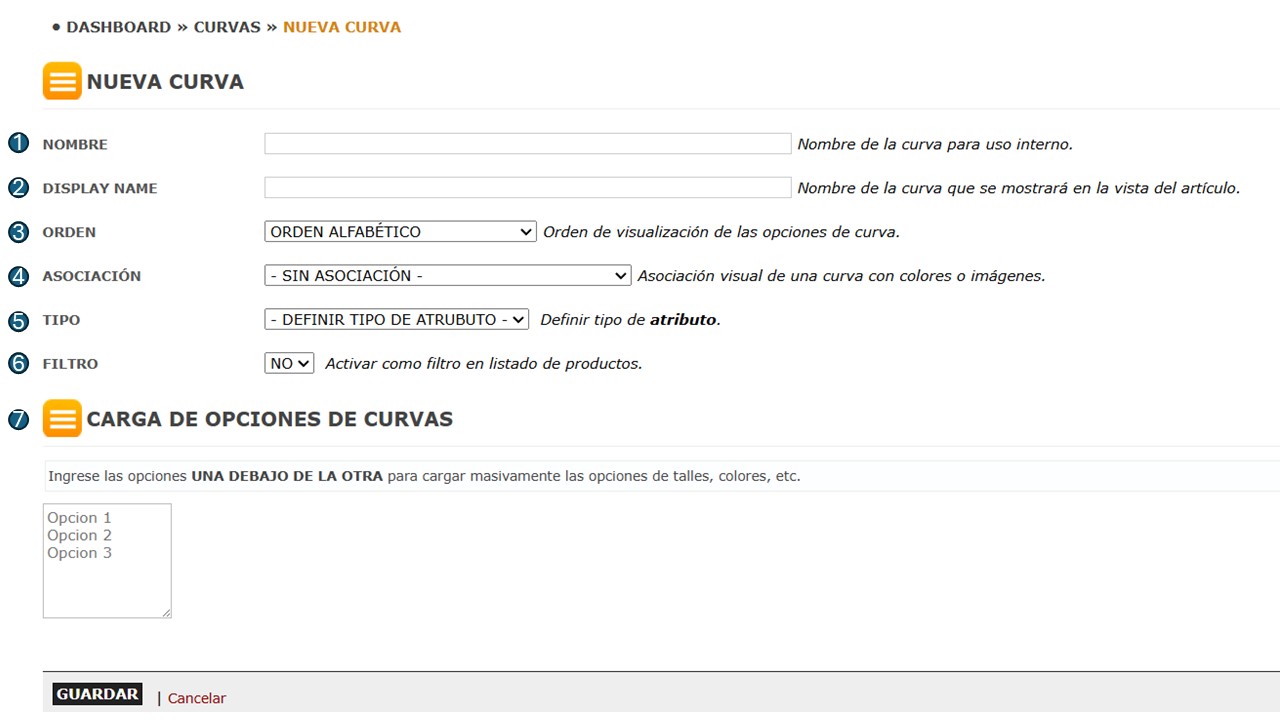Click the orange menu icon beside Nueva Curva
Screen dimensions: 1280x720
[x=62, y=81]
